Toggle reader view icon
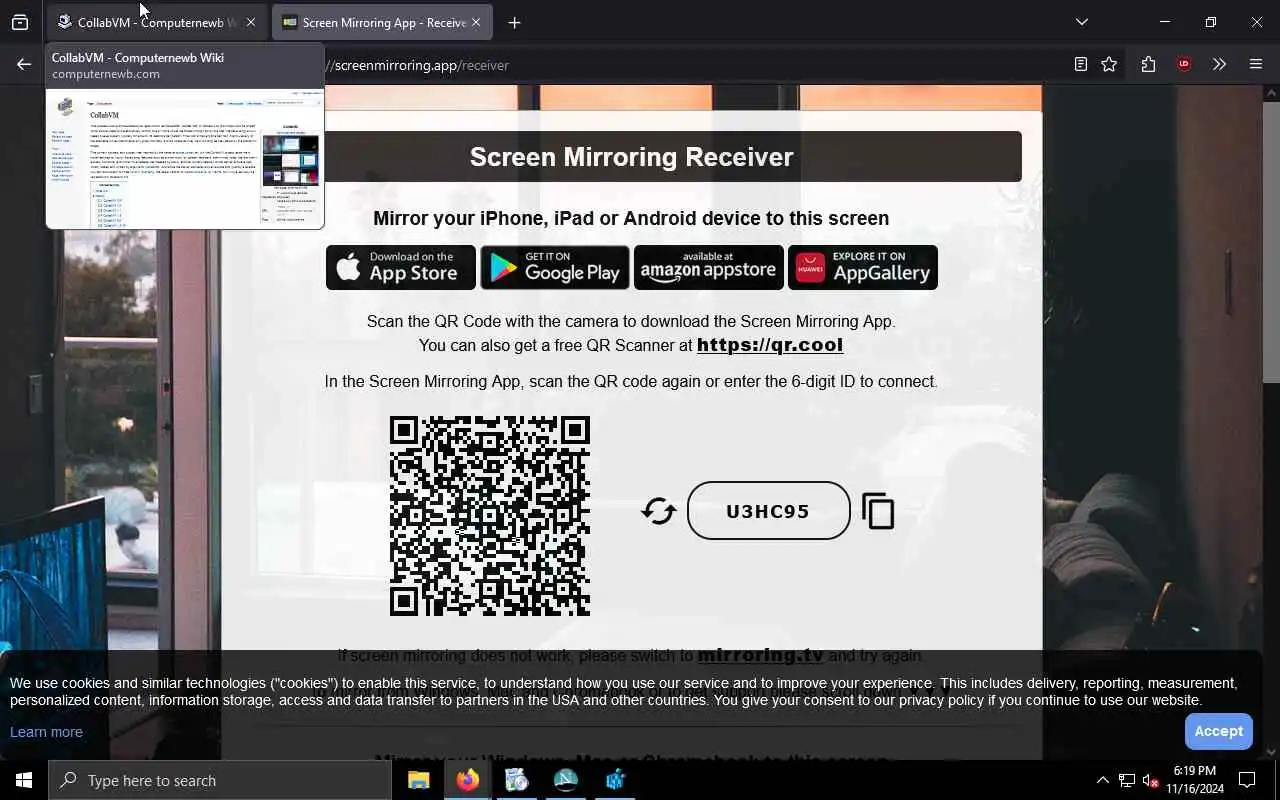Screen dimensions: 1280x800 coord(1081,64)
